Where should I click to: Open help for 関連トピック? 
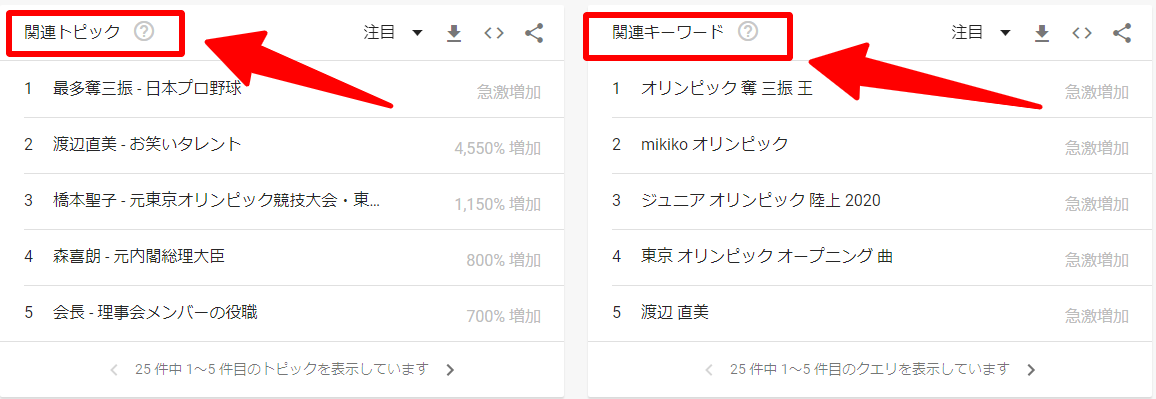click(x=144, y=32)
